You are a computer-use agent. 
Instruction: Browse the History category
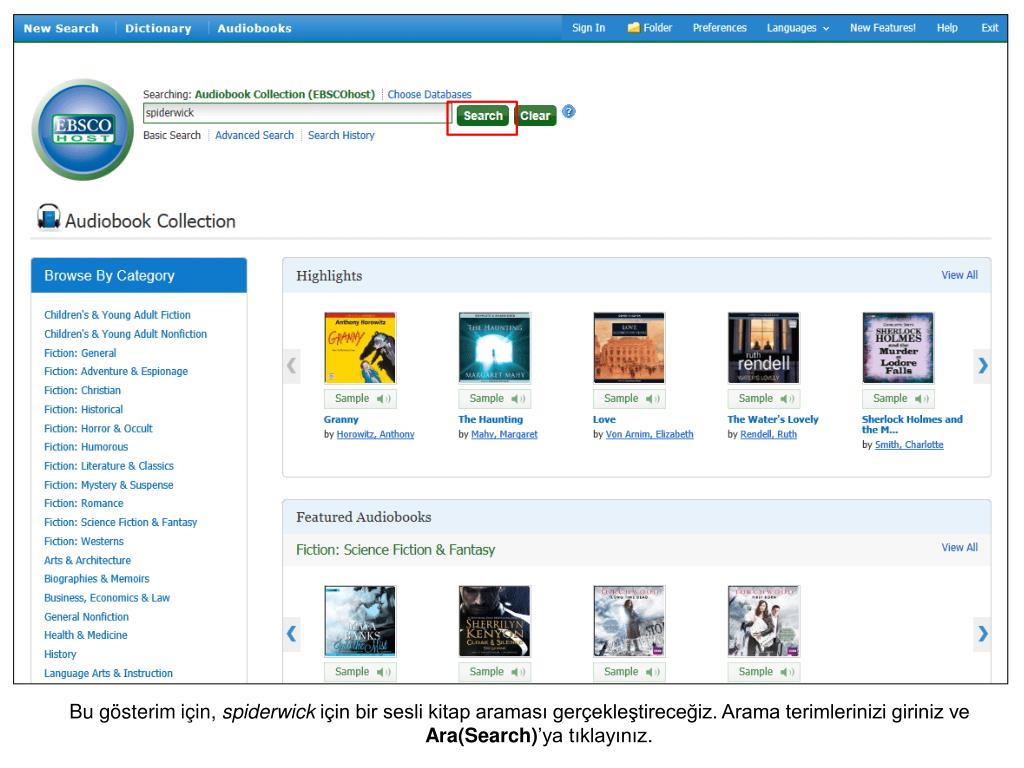click(x=60, y=654)
